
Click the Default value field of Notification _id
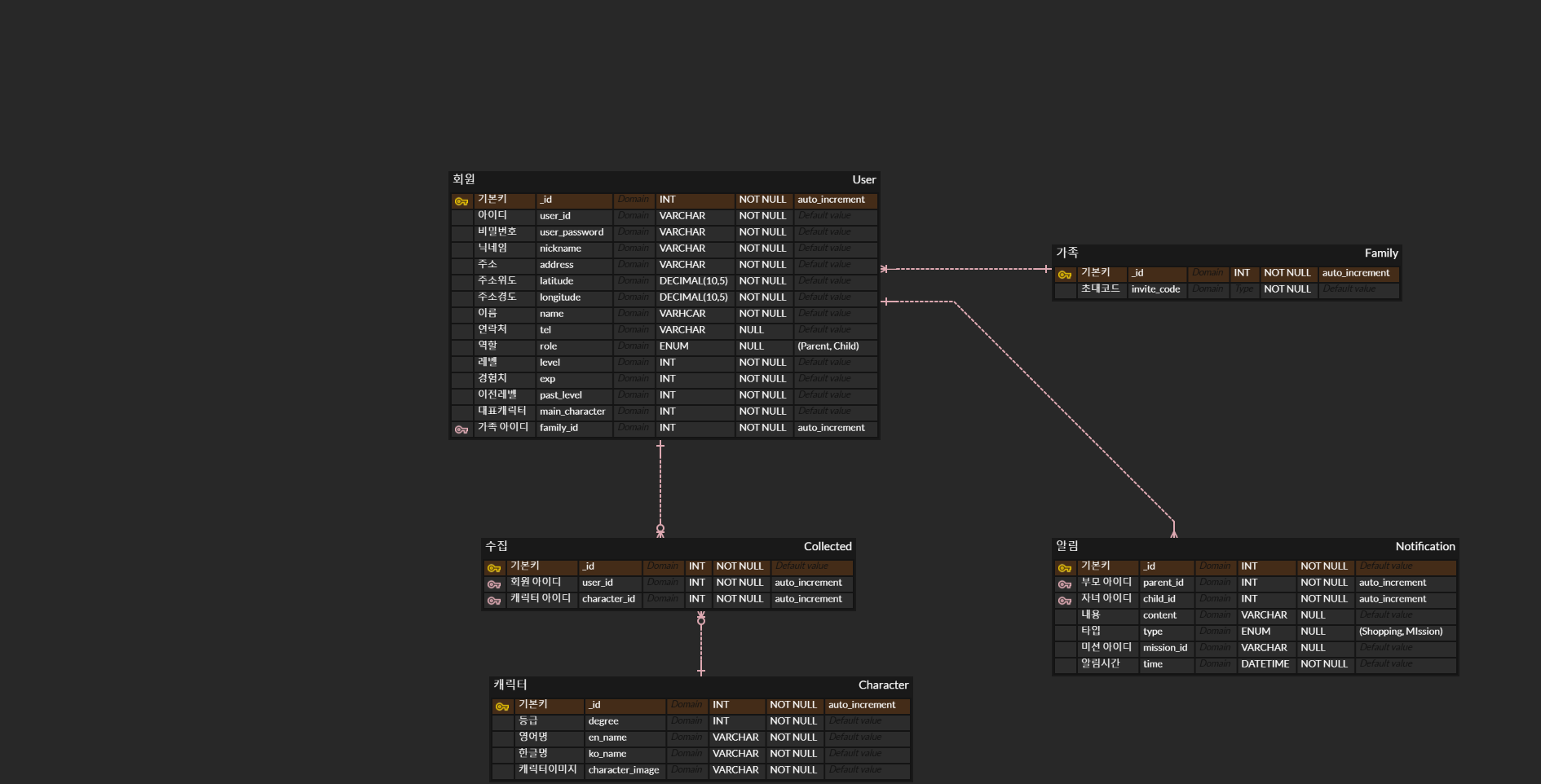coord(1386,566)
